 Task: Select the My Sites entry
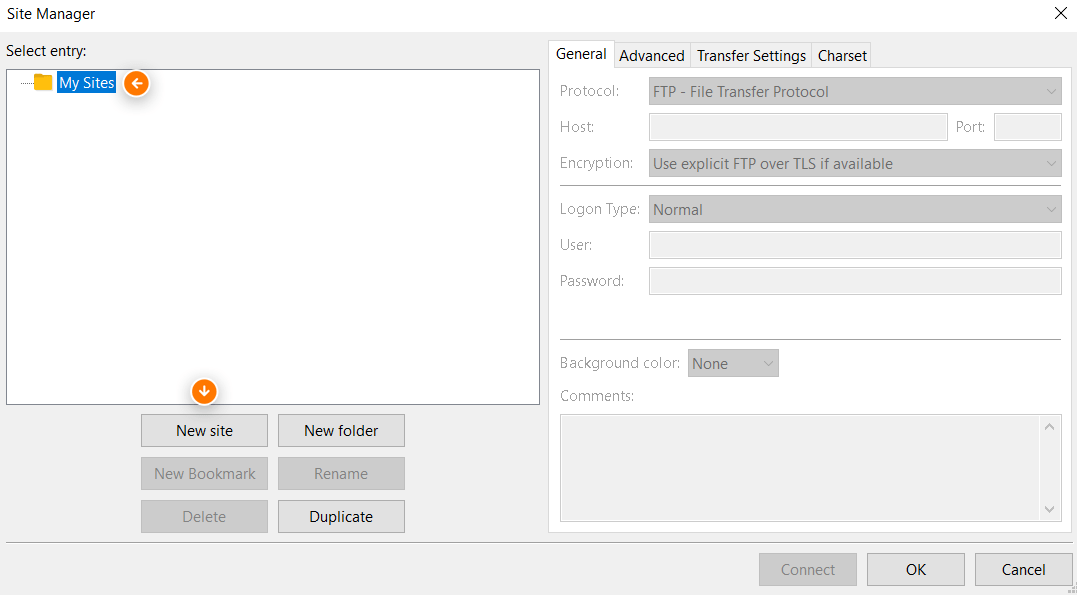(86, 83)
